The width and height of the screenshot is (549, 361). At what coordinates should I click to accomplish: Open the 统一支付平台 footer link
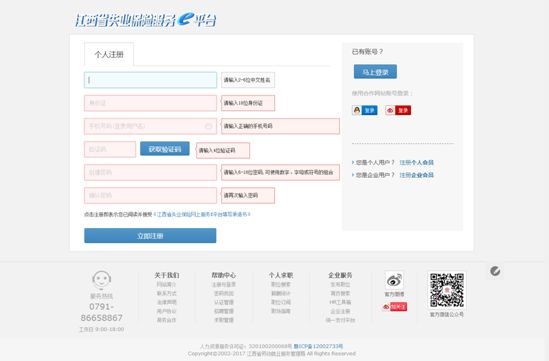(340, 320)
